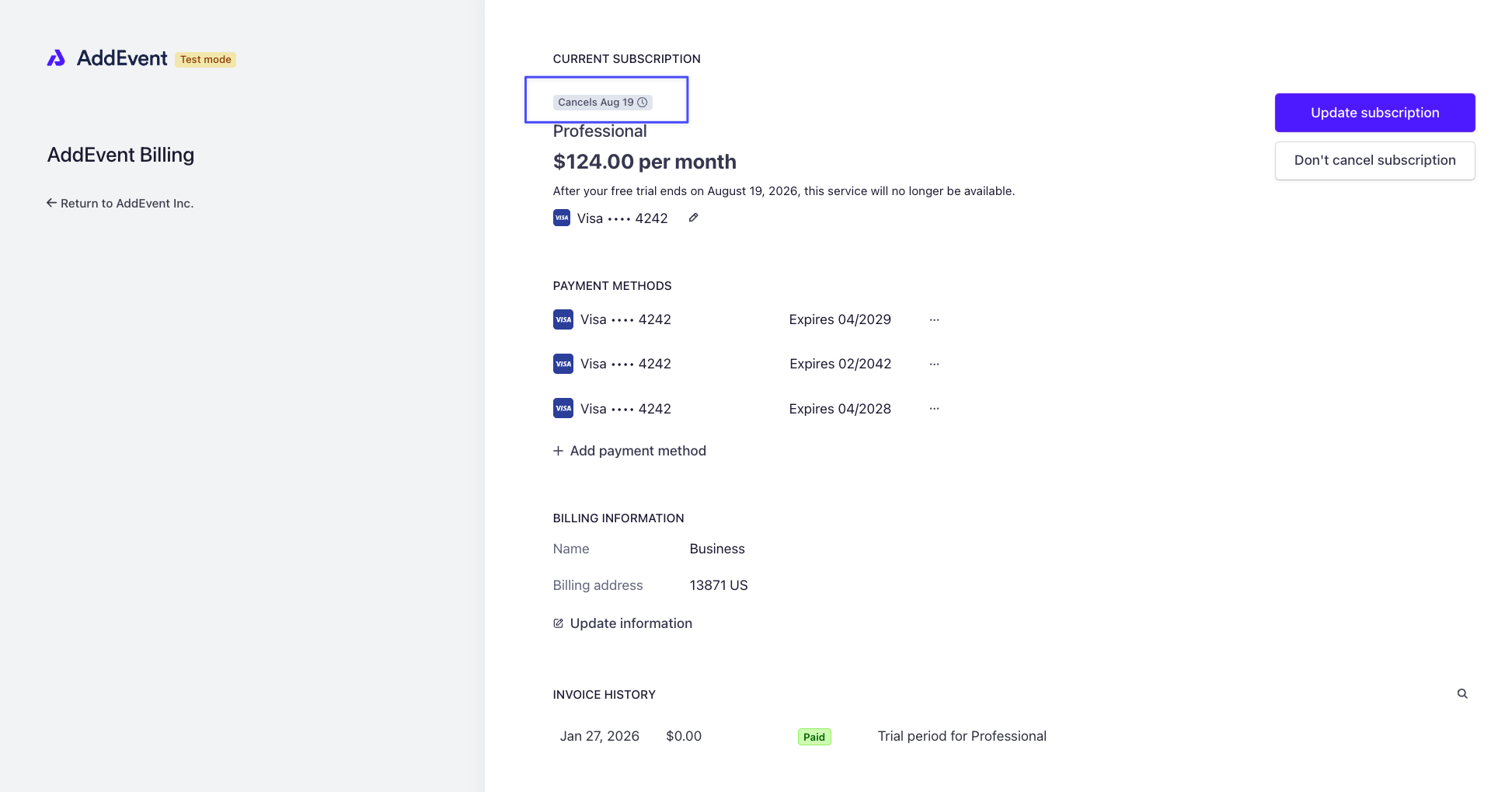Return to AddEvent Inc. link
Image resolution: width=1512 pixels, height=792 pixels.
pyautogui.click(x=120, y=203)
